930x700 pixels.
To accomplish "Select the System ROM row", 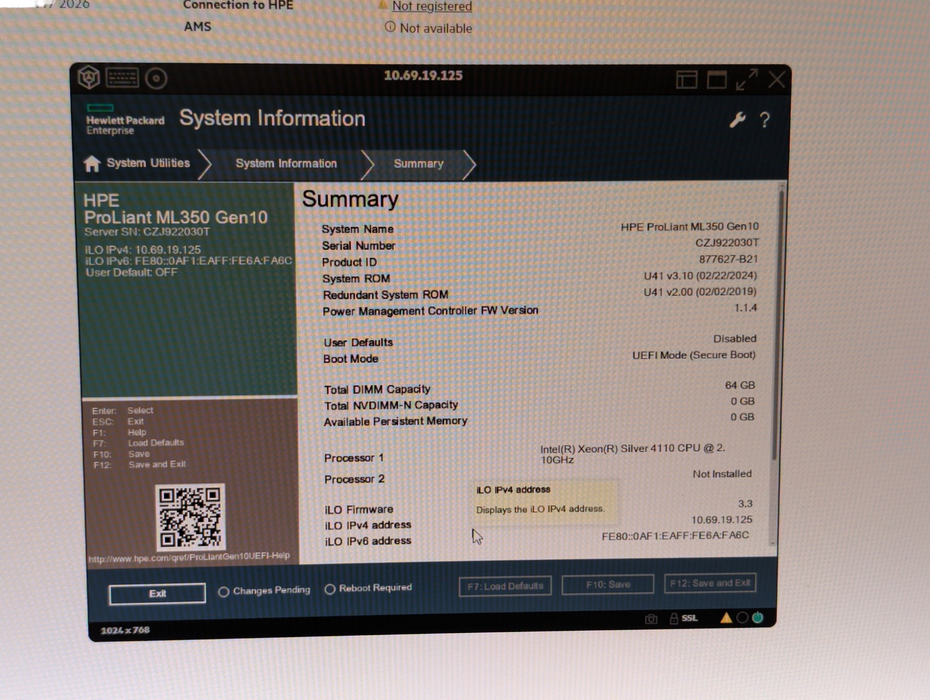I will click(540, 277).
